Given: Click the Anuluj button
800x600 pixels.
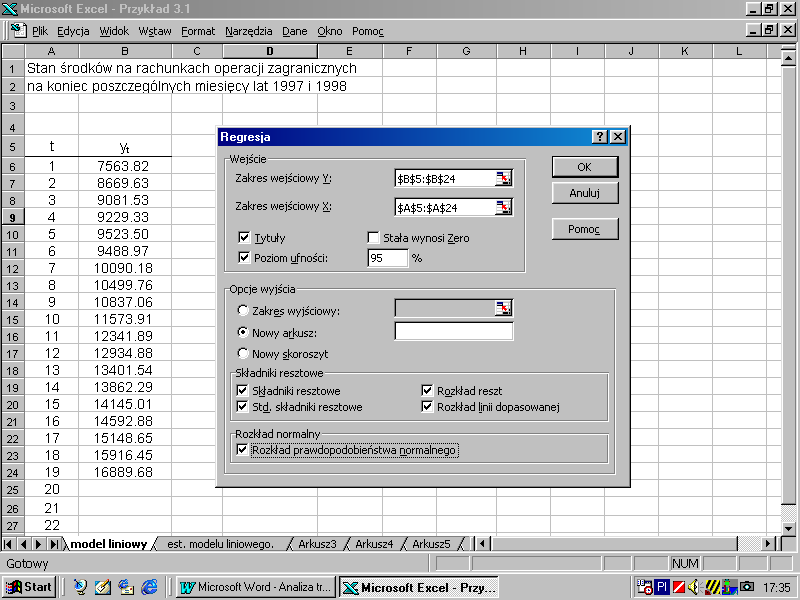Looking at the screenshot, I should pyautogui.click(x=585, y=193).
